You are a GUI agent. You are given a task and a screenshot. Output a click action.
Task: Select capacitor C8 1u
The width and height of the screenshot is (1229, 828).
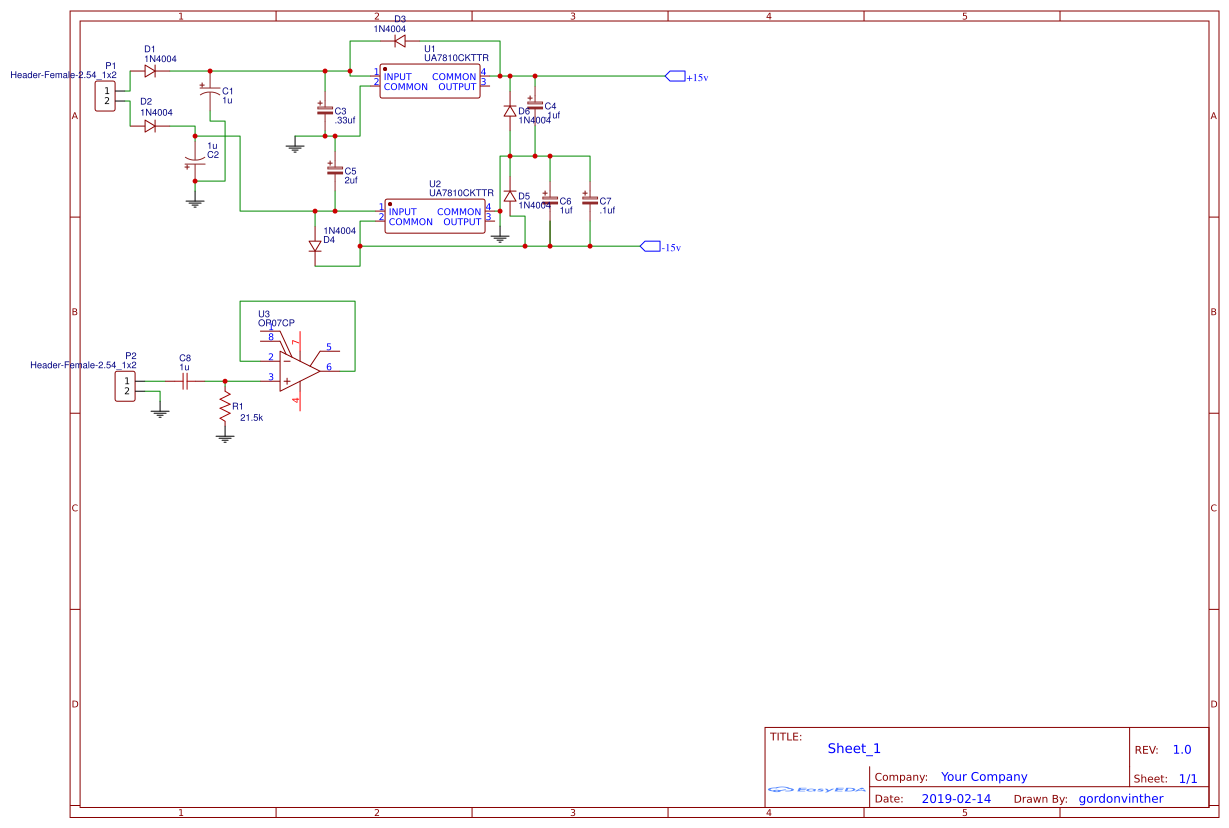(184, 381)
